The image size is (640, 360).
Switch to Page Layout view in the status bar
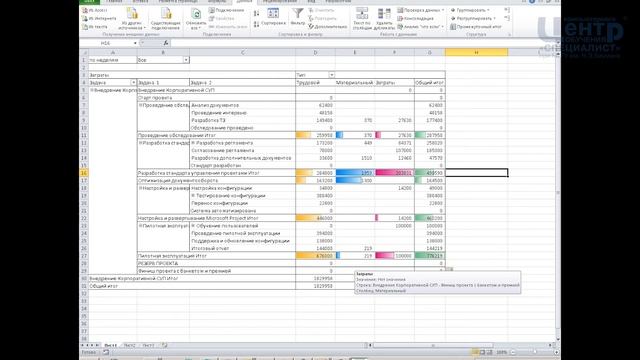(x=482, y=352)
